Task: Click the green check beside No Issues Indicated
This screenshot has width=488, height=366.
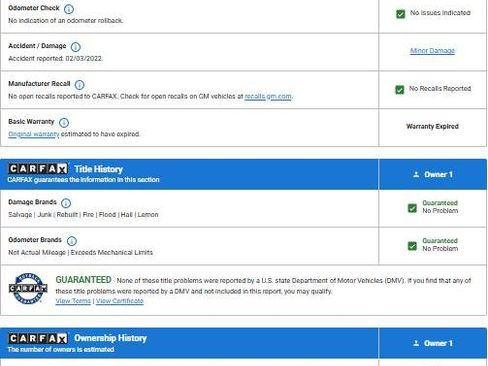Action: (x=400, y=14)
